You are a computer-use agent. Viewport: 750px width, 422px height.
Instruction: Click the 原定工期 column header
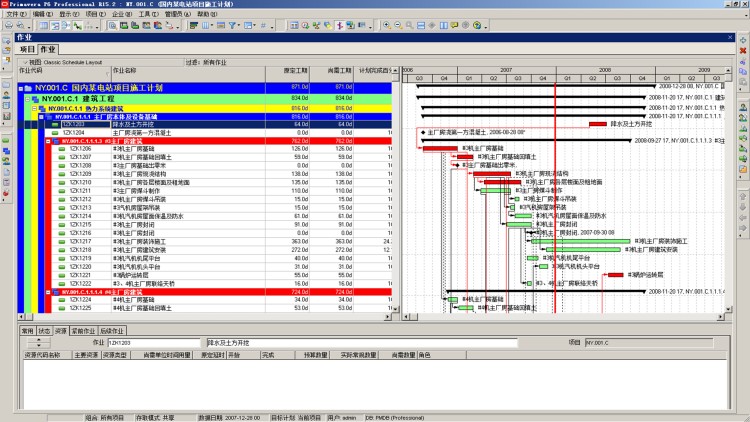click(287, 74)
